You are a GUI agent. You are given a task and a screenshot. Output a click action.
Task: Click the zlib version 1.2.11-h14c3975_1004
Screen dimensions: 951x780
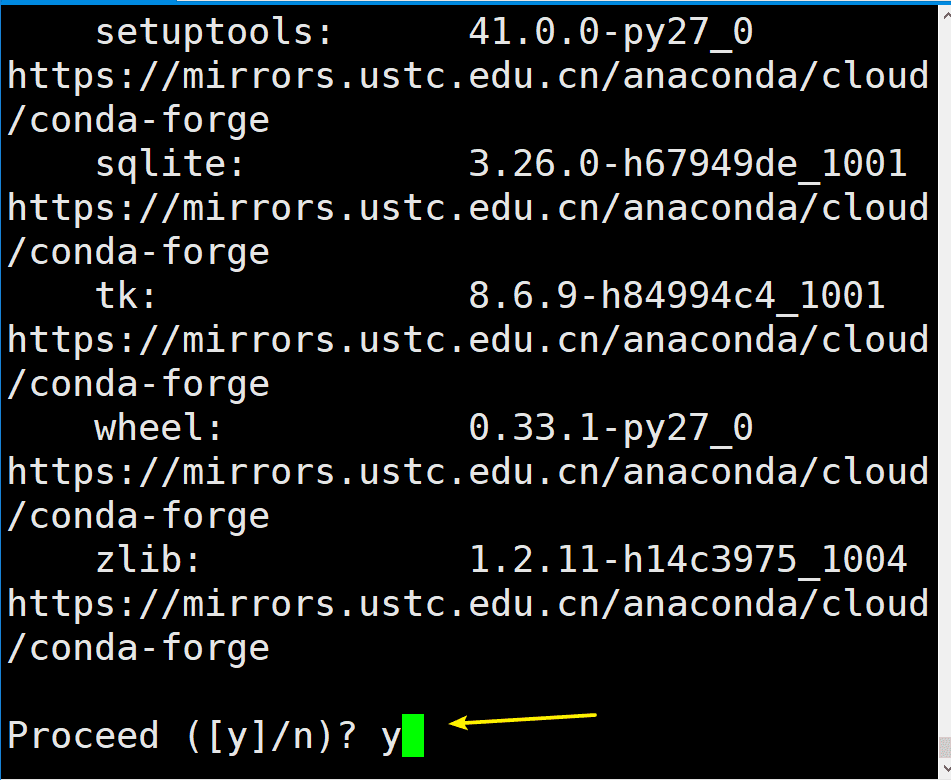[687, 561]
